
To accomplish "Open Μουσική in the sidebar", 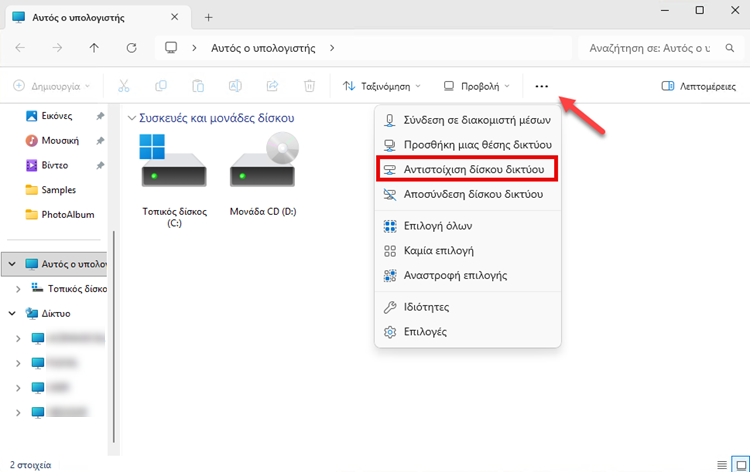I will pyautogui.click(x=60, y=141).
